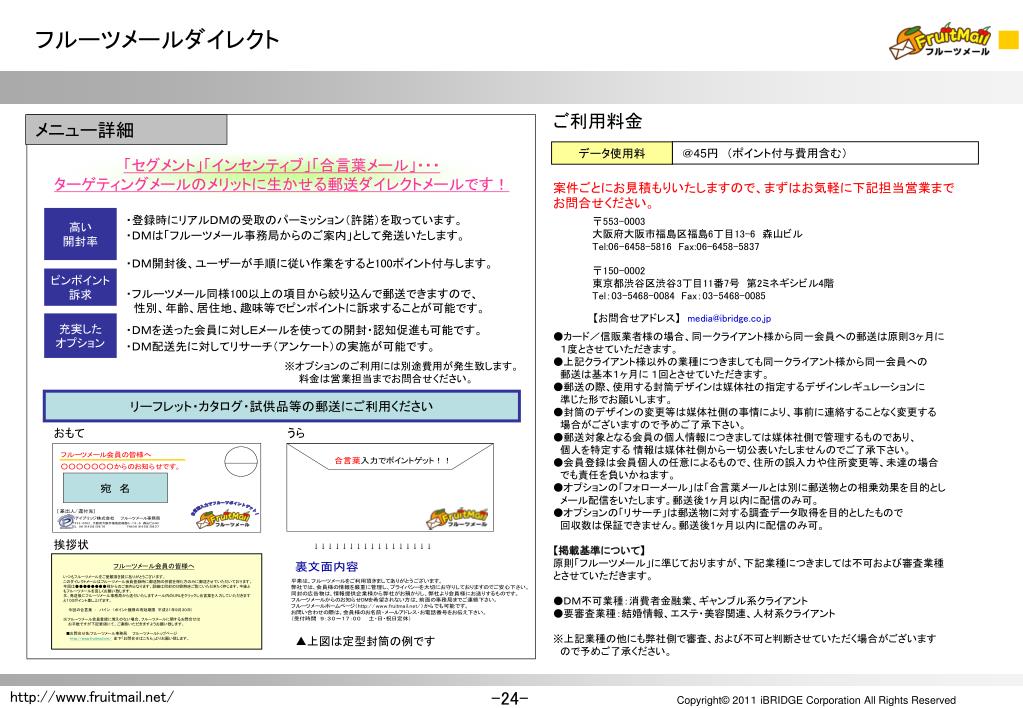This screenshot has width=1023, height=708.
Task: Click the FruitMail logo at top right
Action: click(x=939, y=42)
